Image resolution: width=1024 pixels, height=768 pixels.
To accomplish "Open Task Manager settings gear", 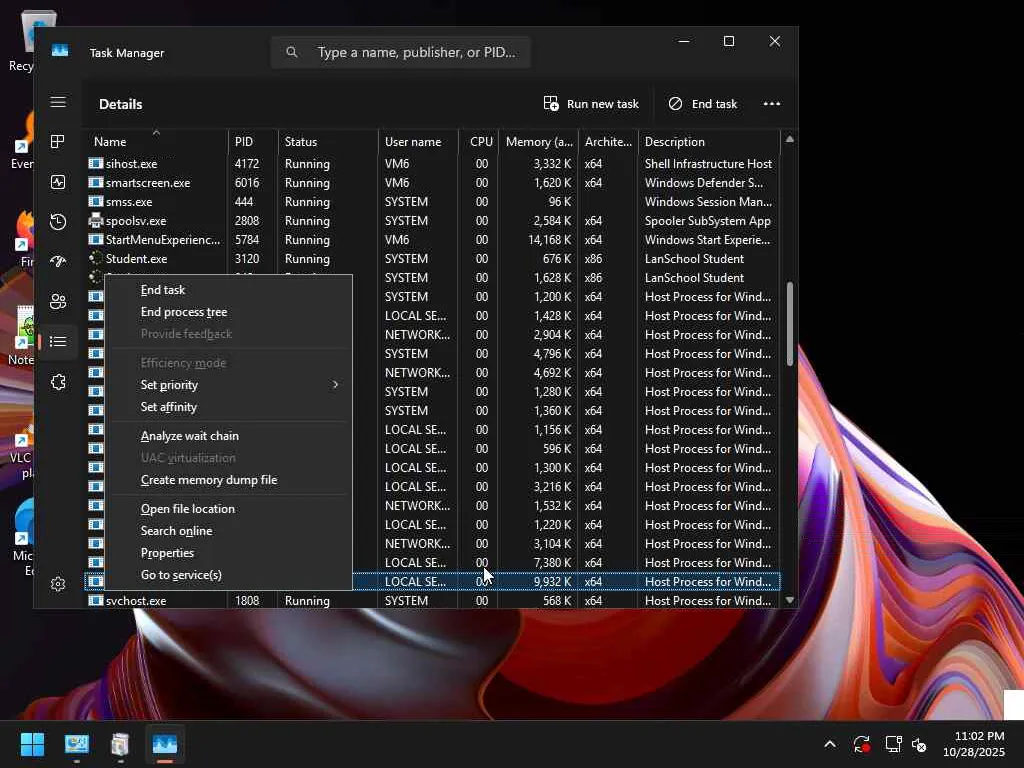I will 58,584.
